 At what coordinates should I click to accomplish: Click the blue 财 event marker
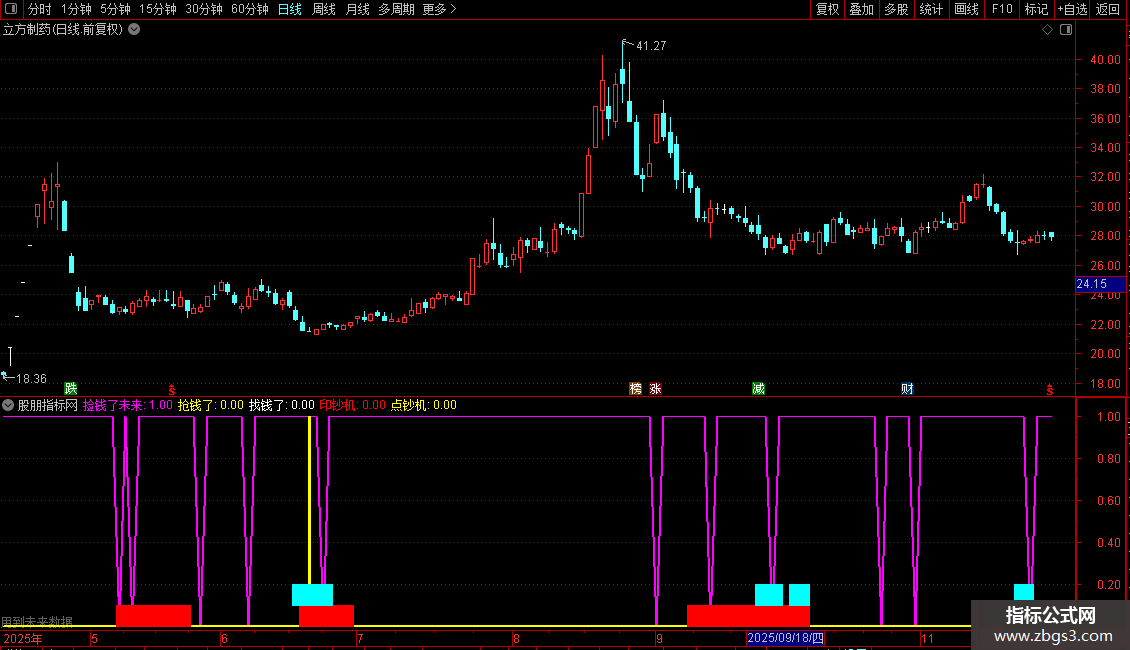[x=907, y=388]
